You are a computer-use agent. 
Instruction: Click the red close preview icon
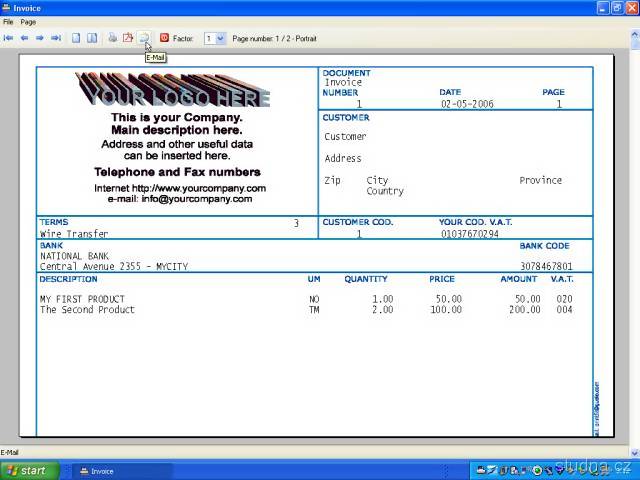pyautogui.click(x=165, y=38)
